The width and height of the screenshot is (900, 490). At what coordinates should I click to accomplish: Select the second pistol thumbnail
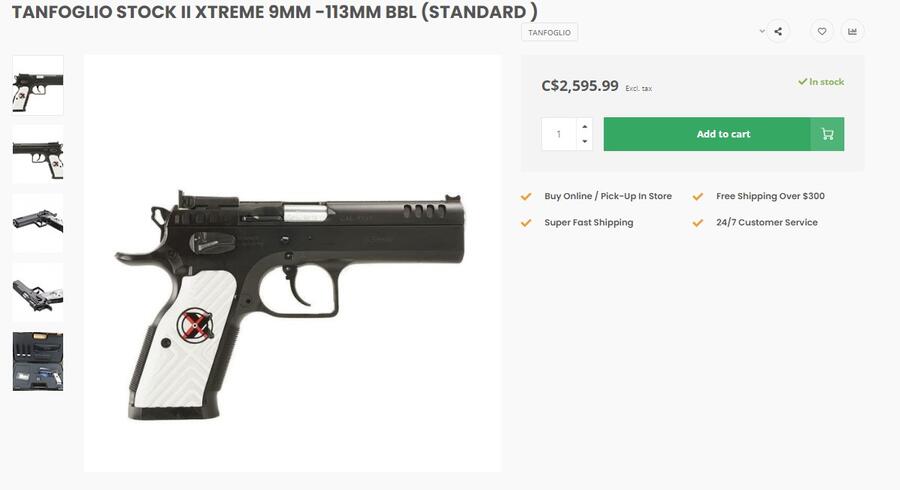pyautogui.click(x=38, y=154)
